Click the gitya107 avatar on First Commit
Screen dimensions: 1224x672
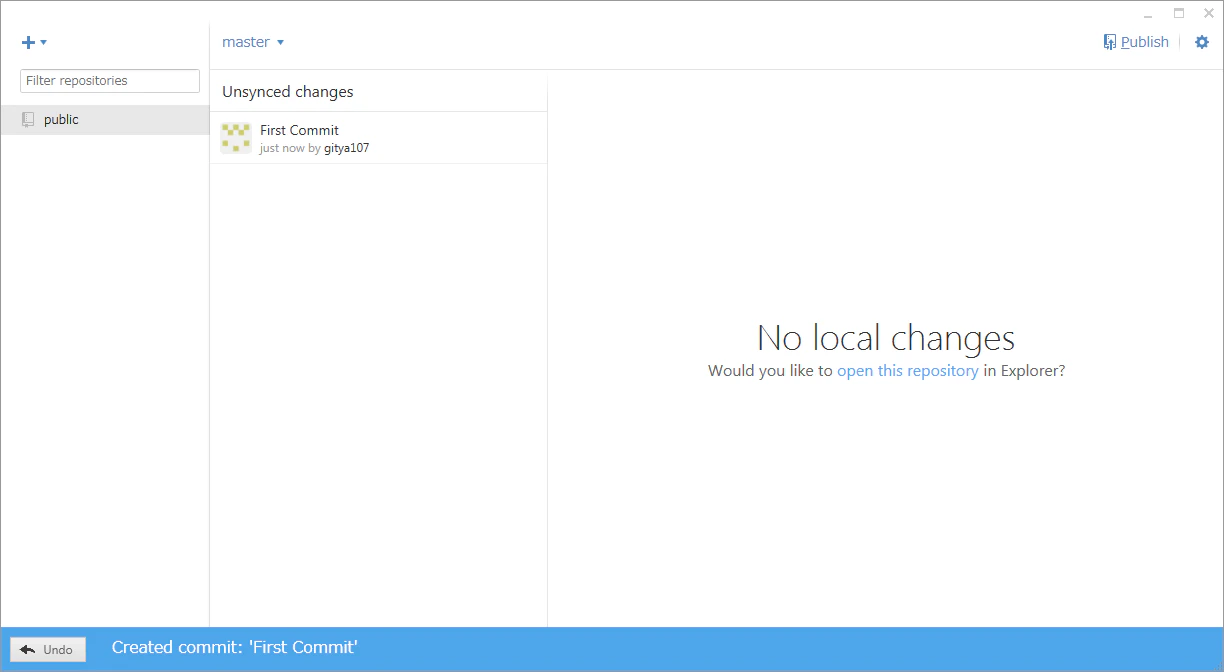coord(236,138)
